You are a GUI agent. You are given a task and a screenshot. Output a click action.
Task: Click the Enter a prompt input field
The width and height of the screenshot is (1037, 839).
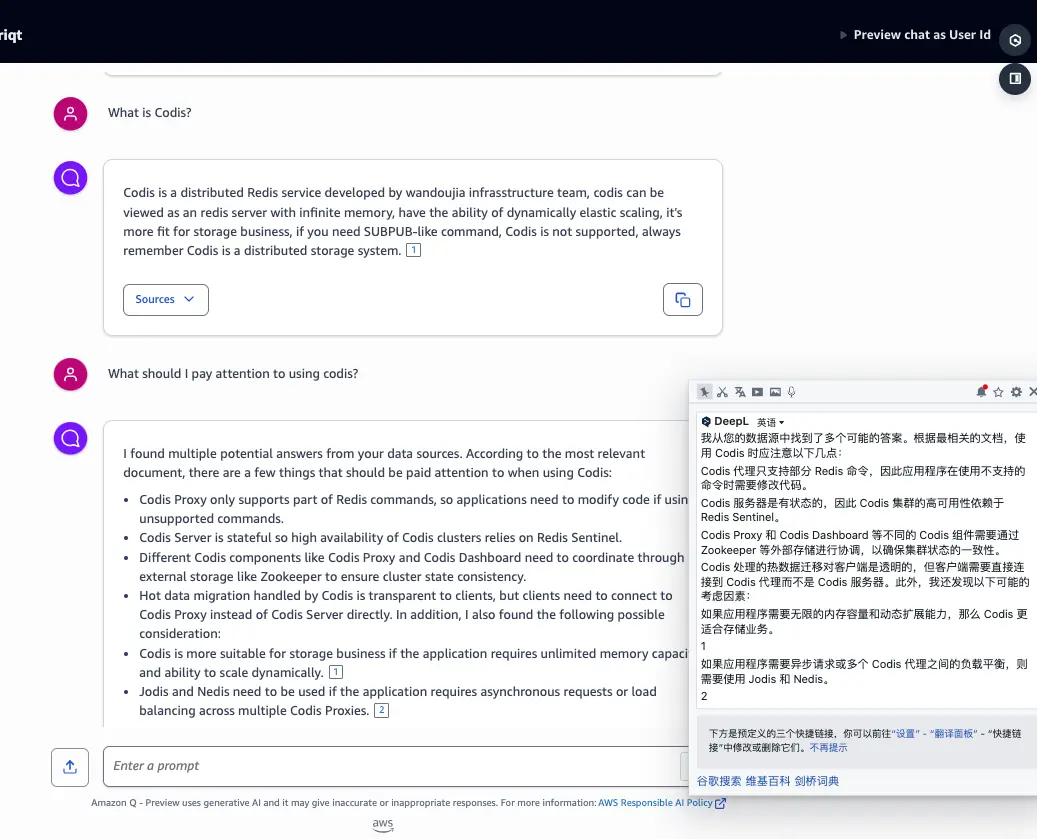[x=395, y=766]
